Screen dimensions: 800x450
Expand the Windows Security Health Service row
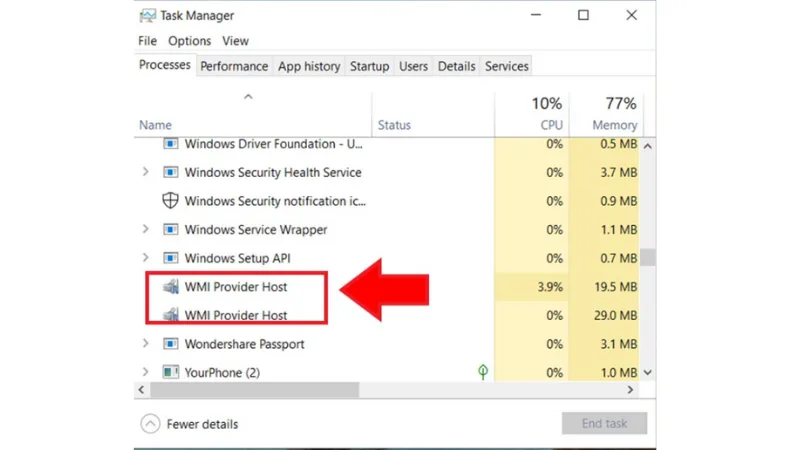[145, 172]
